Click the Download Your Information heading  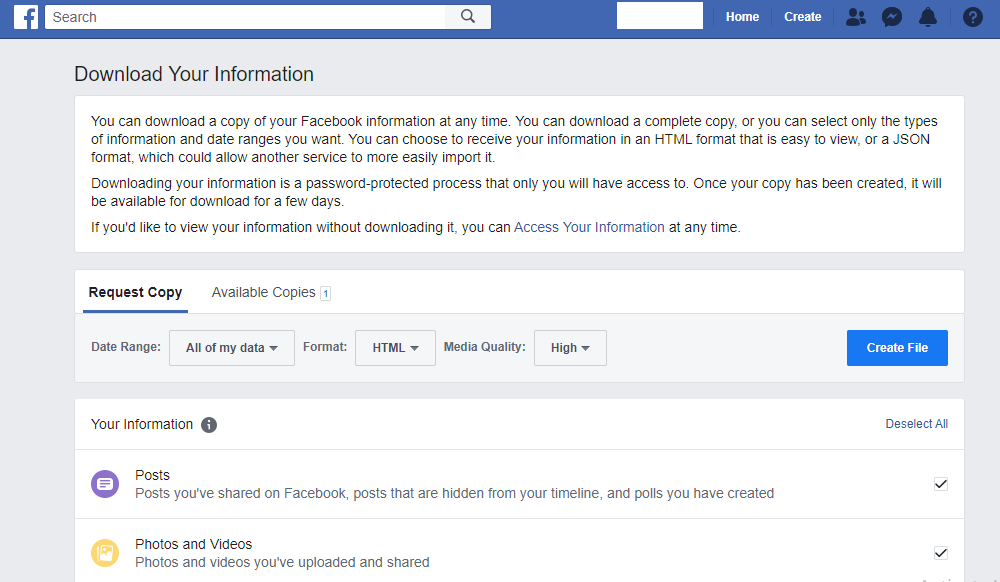coord(194,74)
